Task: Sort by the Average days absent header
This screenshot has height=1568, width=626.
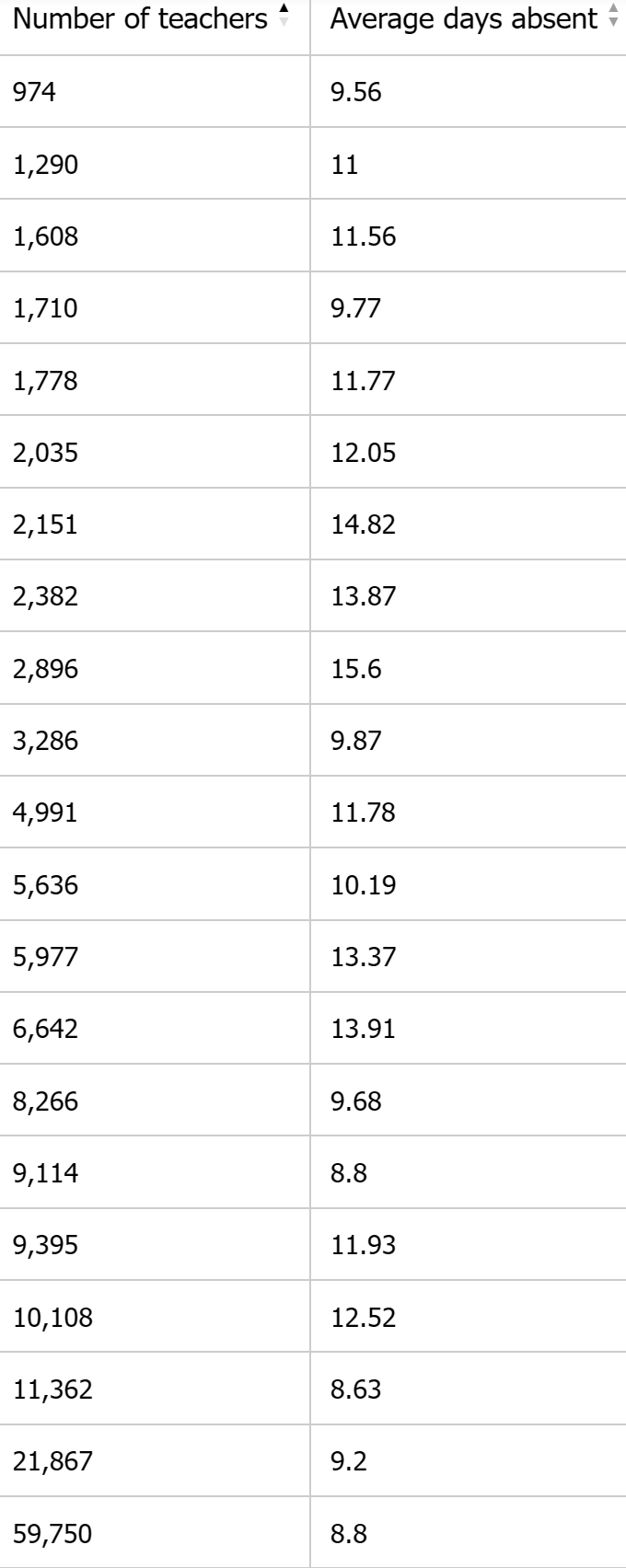Action: [464, 17]
